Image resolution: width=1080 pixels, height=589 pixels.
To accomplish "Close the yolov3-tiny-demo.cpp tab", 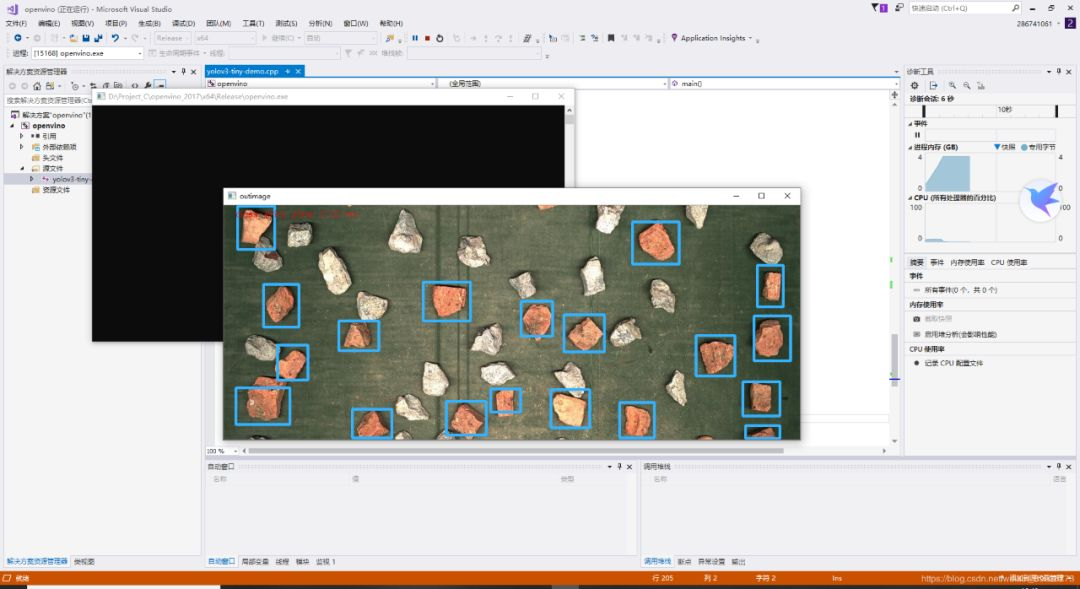I will (x=298, y=71).
